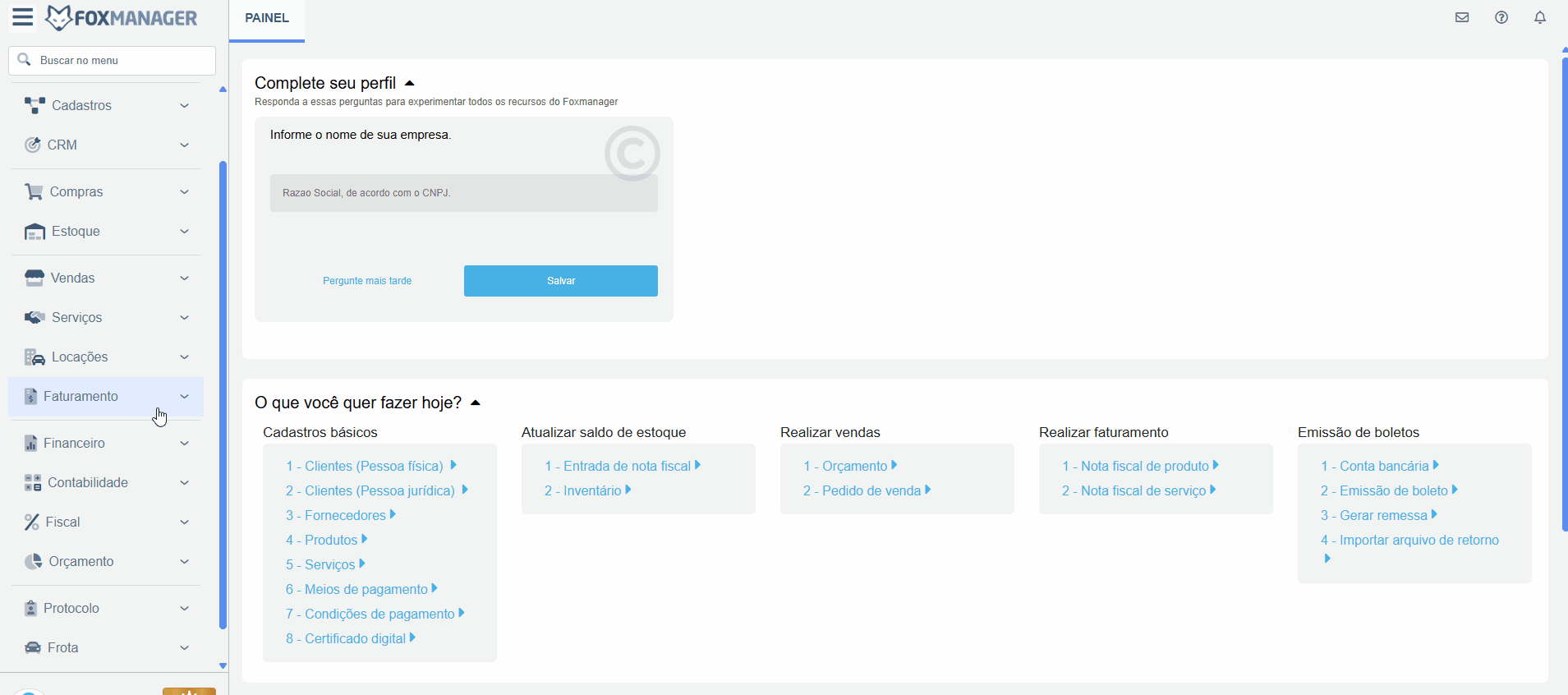Image resolution: width=1568 pixels, height=695 pixels.
Task: Collapse the 'Complete seu perfil' section
Action: 410,83
